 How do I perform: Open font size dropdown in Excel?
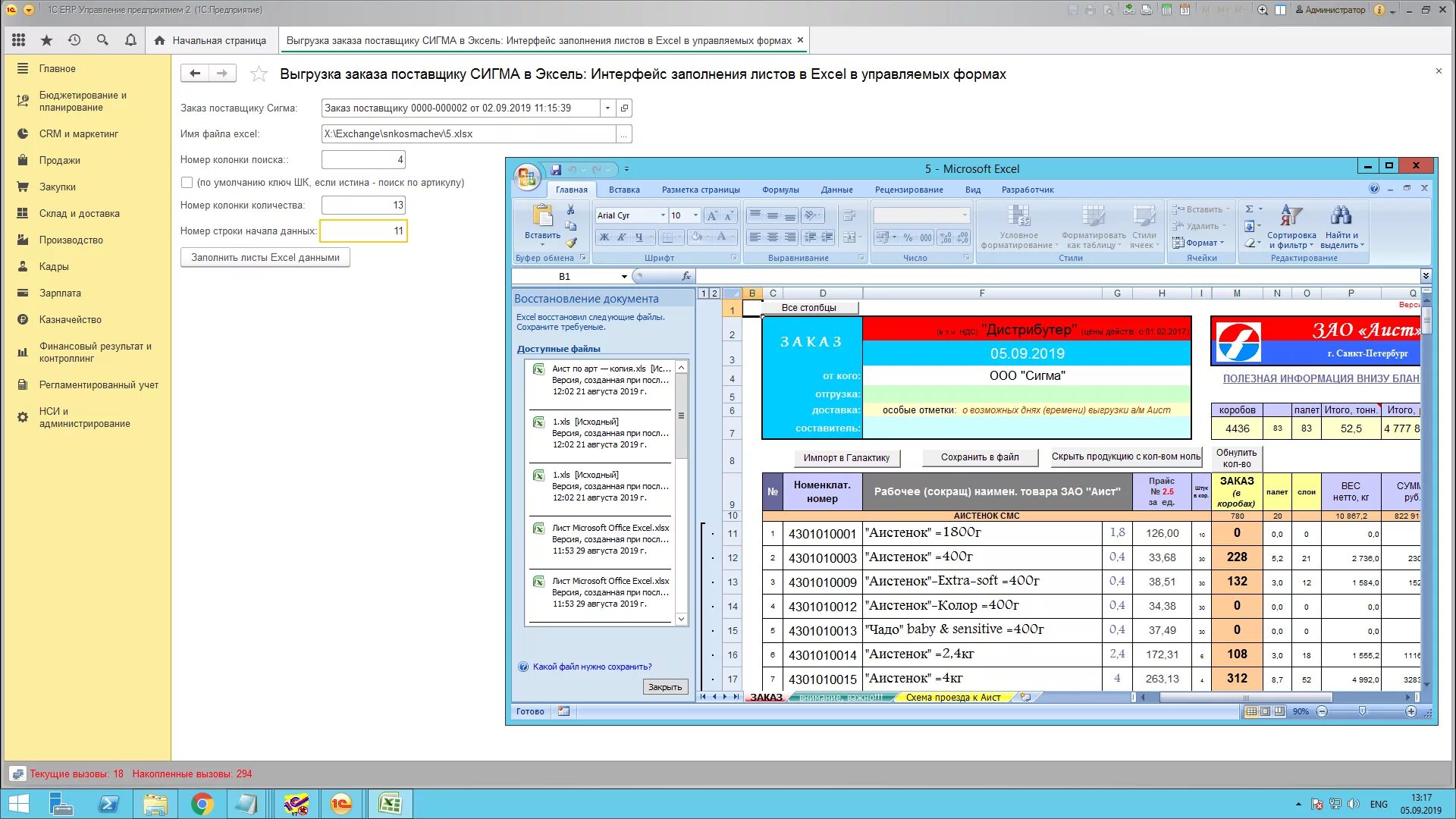point(695,215)
